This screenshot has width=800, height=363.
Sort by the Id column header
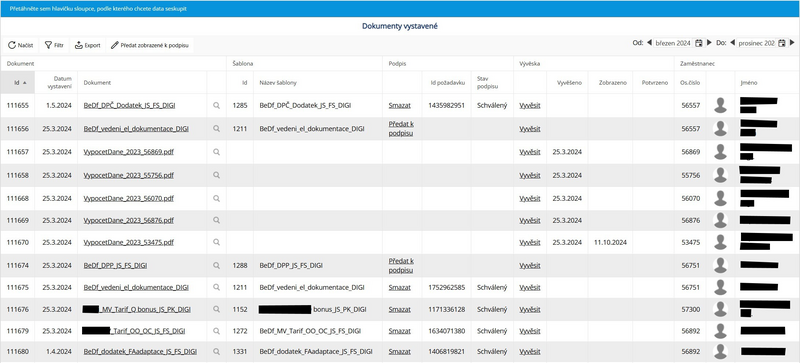(x=18, y=82)
